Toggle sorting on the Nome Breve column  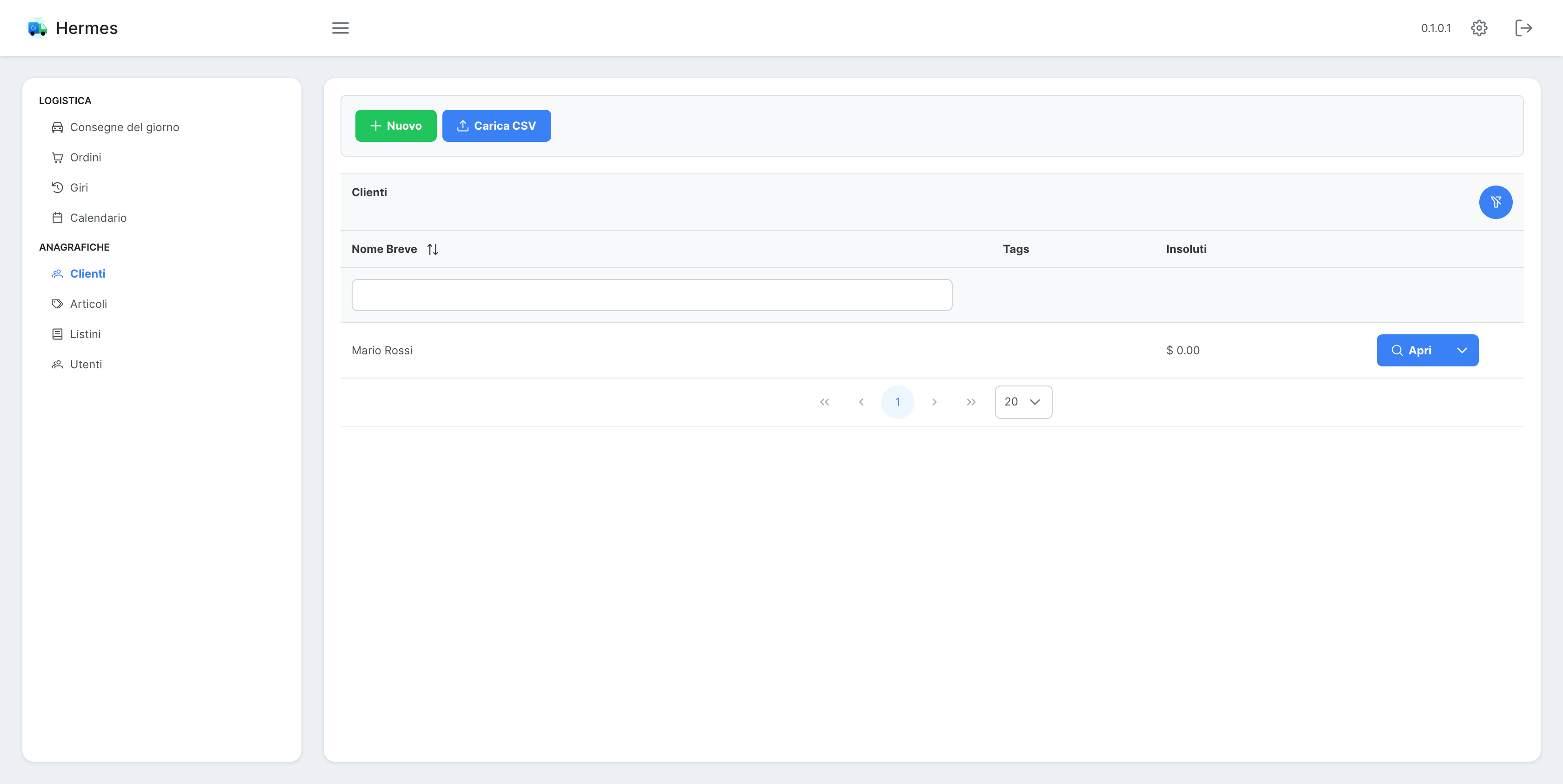pos(433,249)
